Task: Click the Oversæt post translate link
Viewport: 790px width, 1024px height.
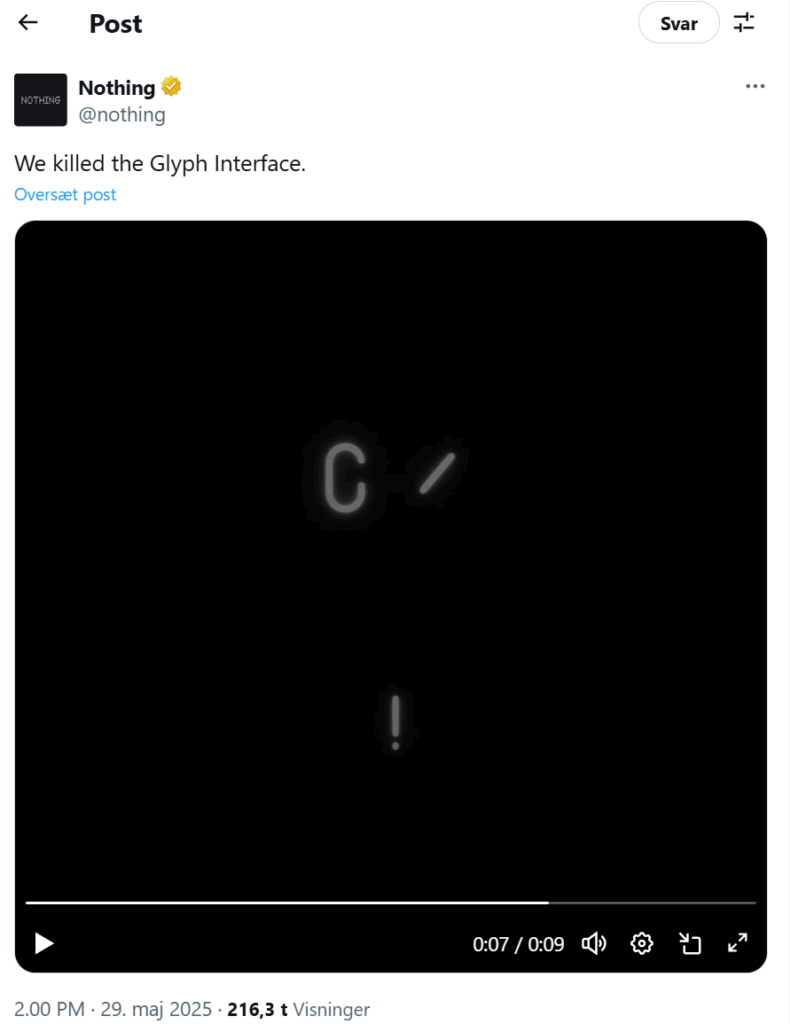Action: 65,195
